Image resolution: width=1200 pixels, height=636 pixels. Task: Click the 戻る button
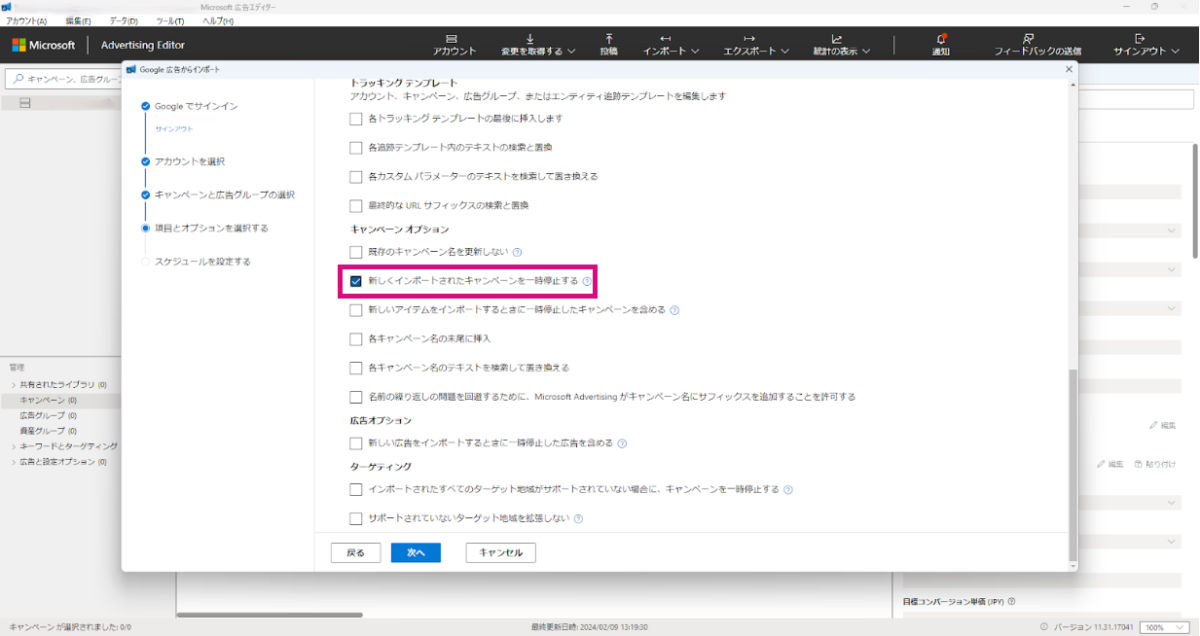pos(356,553)
